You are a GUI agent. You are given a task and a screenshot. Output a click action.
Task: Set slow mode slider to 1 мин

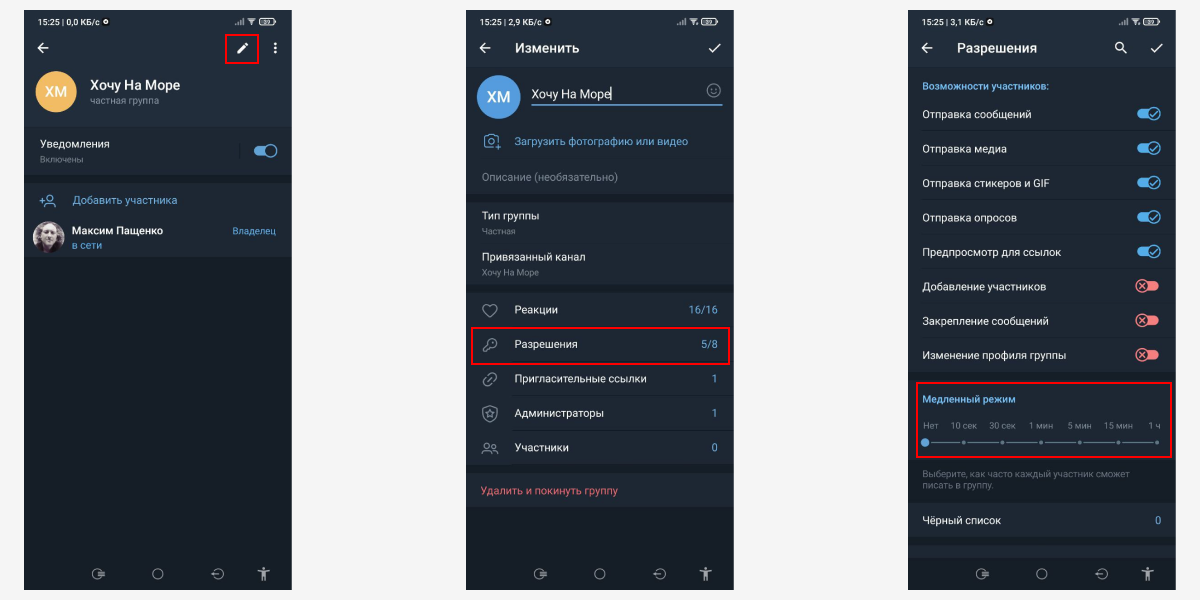tap(1041, 442)
